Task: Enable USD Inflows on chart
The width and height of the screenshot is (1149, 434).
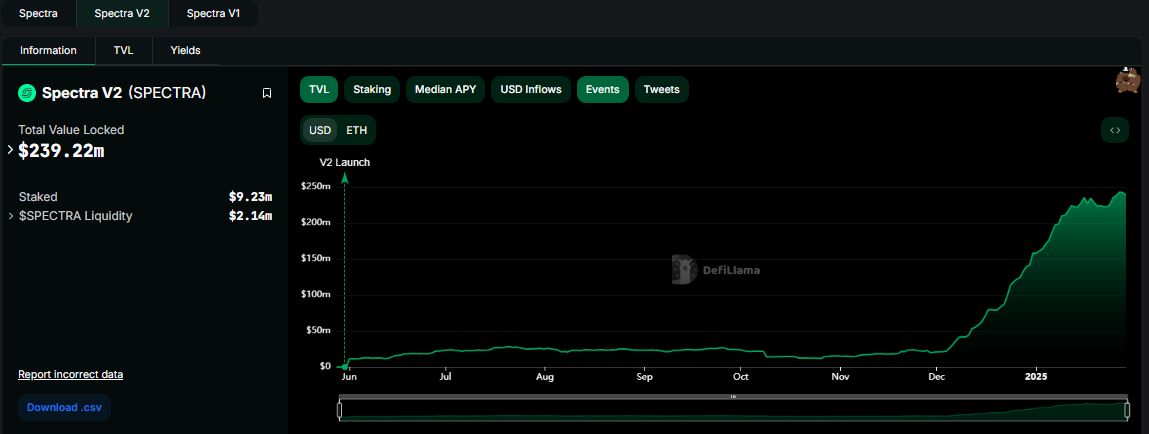Action: click(x=531, y=89)
